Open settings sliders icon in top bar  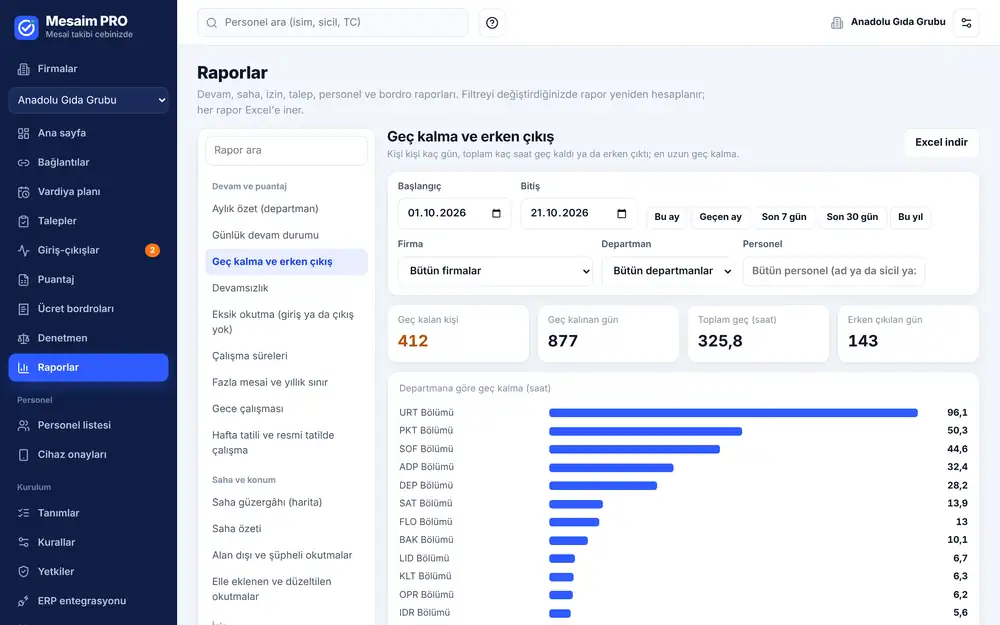pos(966,23)
